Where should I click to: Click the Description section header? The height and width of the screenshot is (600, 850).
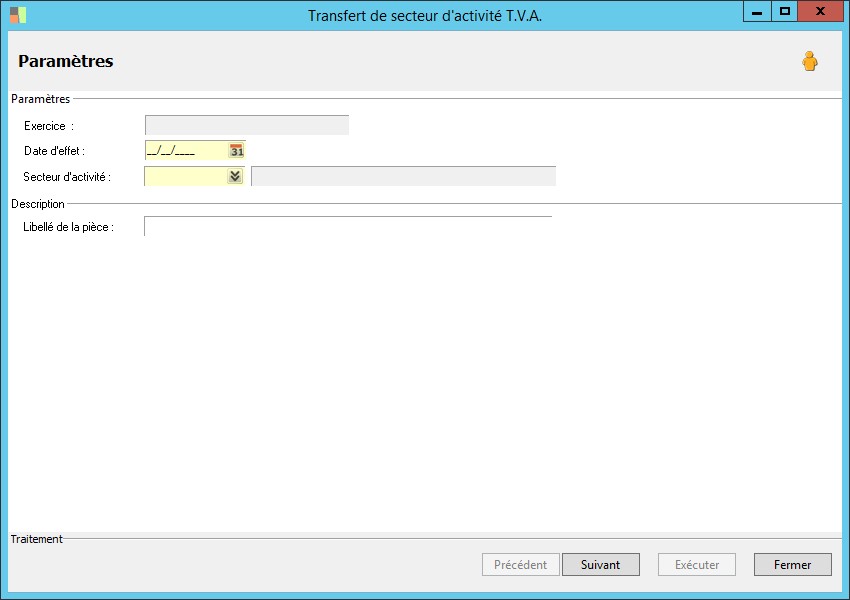click(38, 204)
